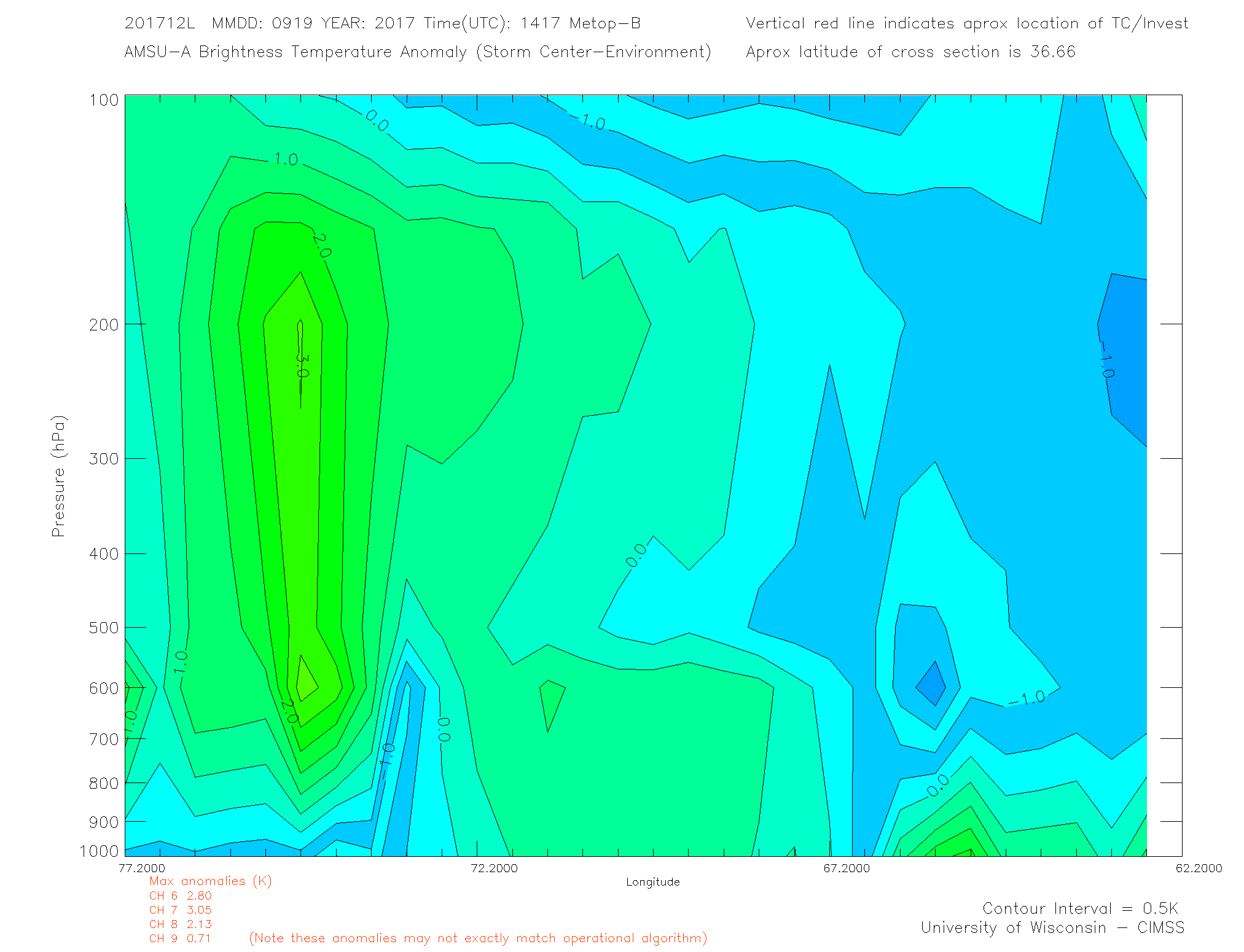
Task: Click the Pressure (hPa) axis title
Action: [x=58, y=477]
